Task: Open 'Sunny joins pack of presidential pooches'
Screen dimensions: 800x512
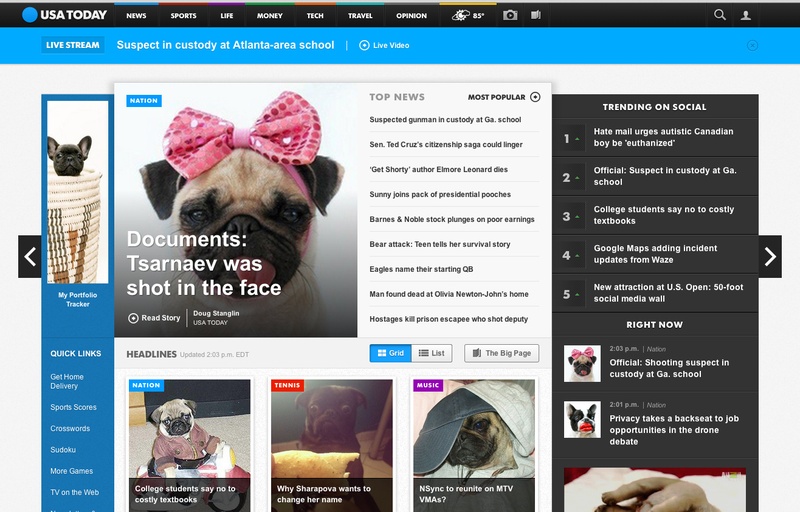Action: coord(440,195)
